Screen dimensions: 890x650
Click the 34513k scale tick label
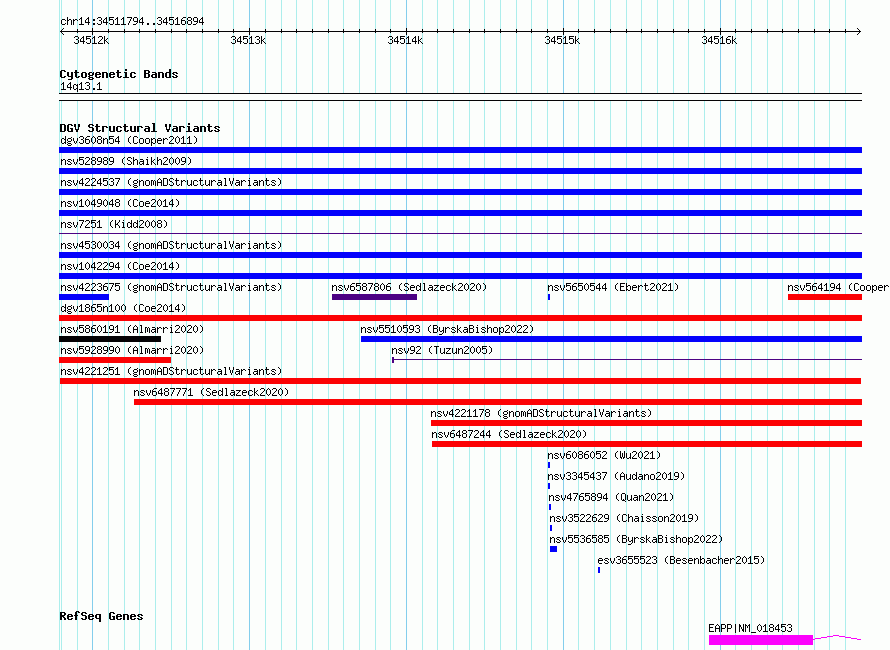coord(248,40)
